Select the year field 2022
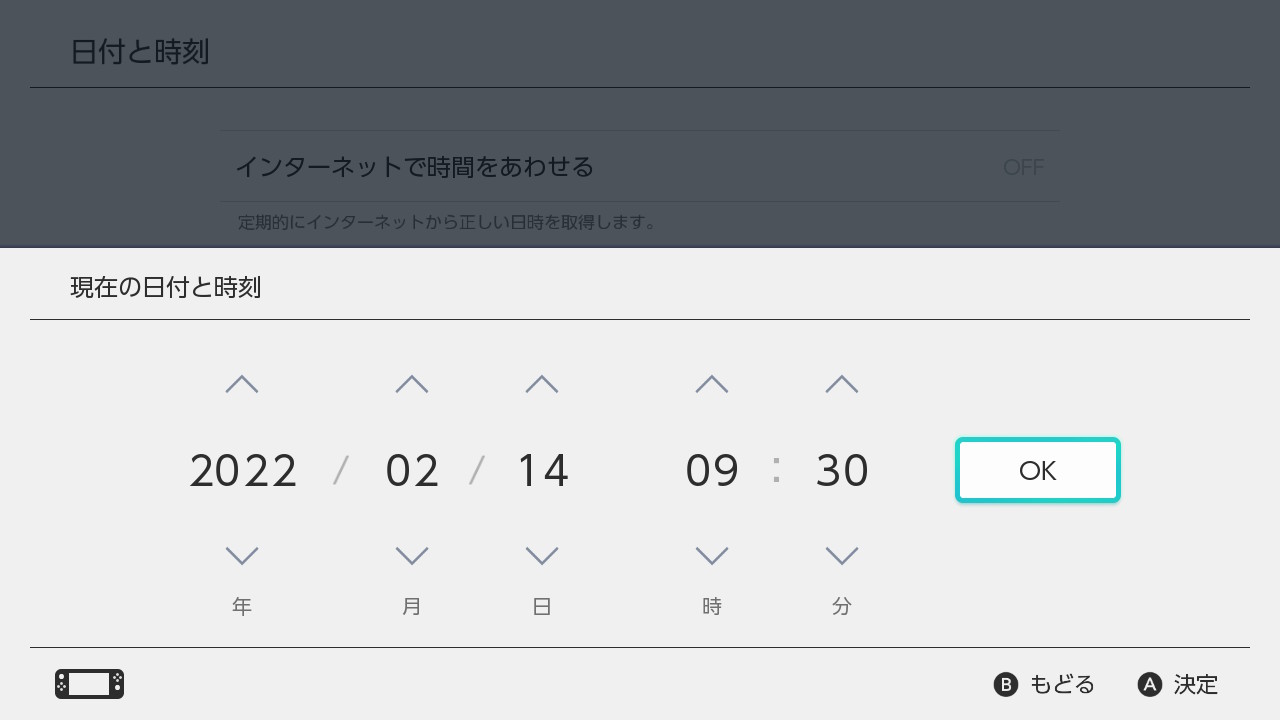This screenshot has height=720, width=1280. (x=241, y=470)
